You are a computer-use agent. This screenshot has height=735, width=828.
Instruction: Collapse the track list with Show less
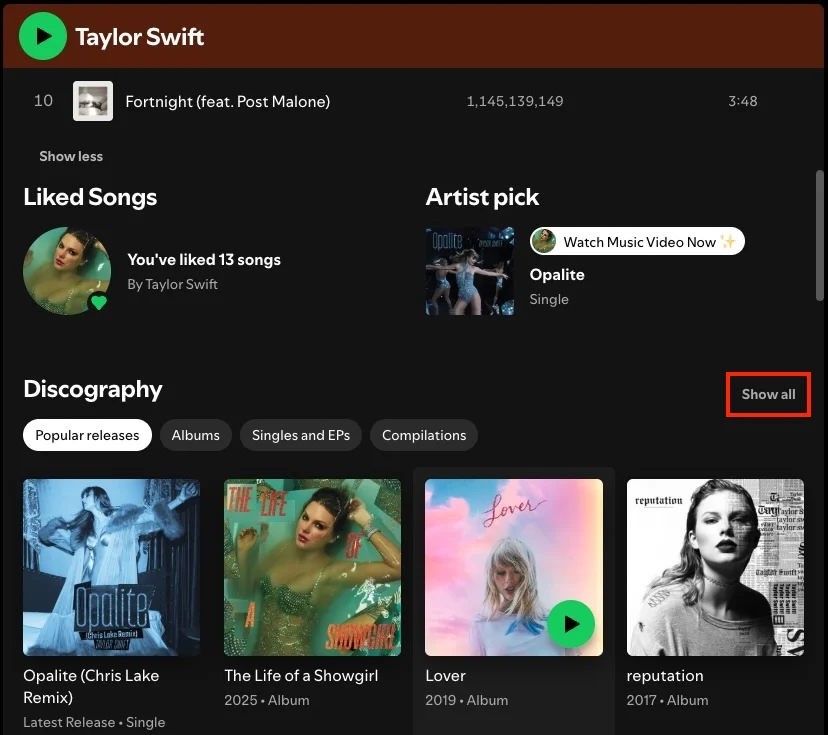(x=70, y=156)
